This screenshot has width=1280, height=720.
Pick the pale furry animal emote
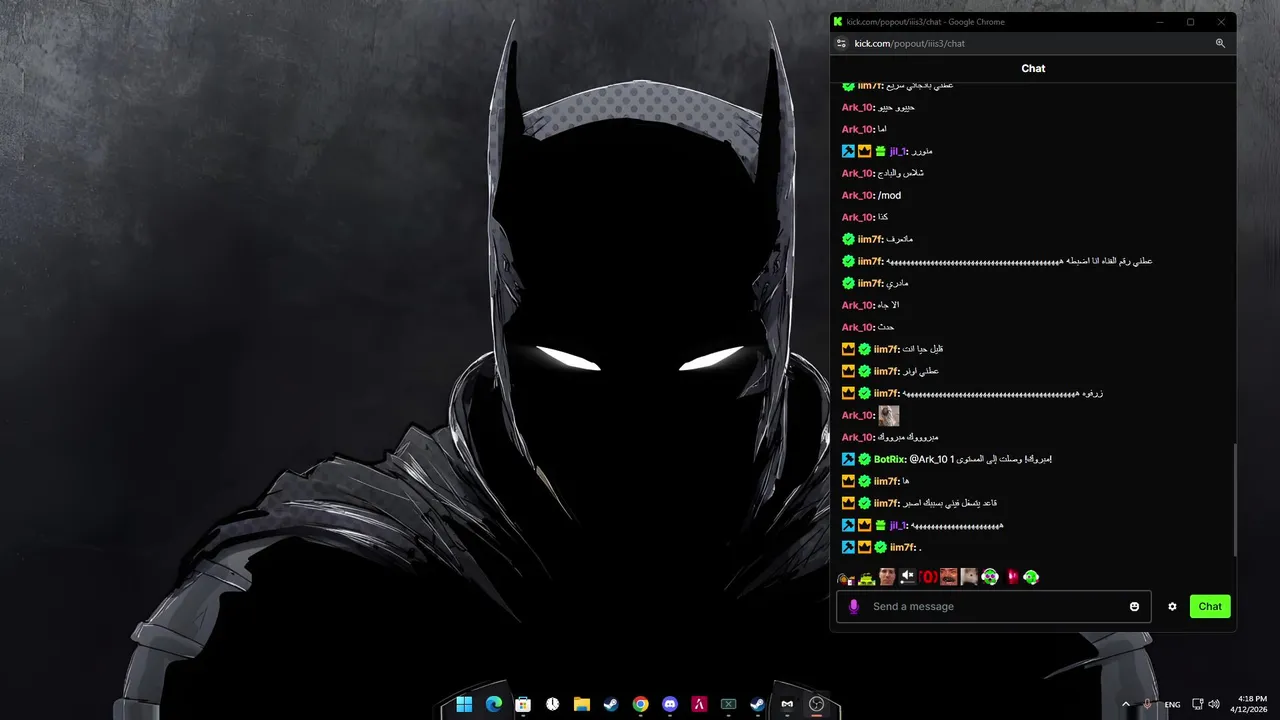pos(969,577)
